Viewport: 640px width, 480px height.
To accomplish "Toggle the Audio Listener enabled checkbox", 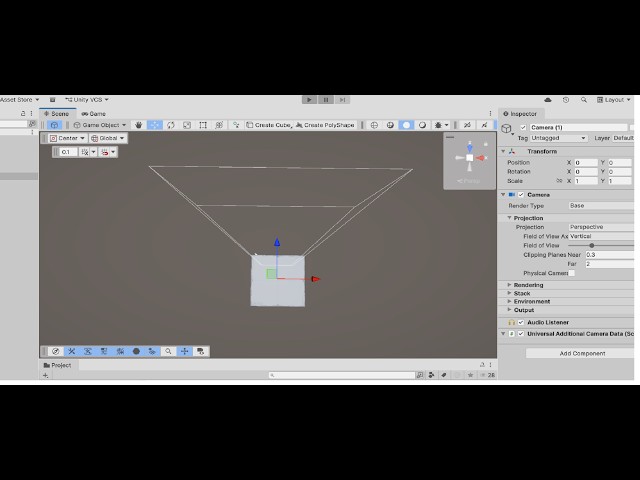I will tap(521, 322).
